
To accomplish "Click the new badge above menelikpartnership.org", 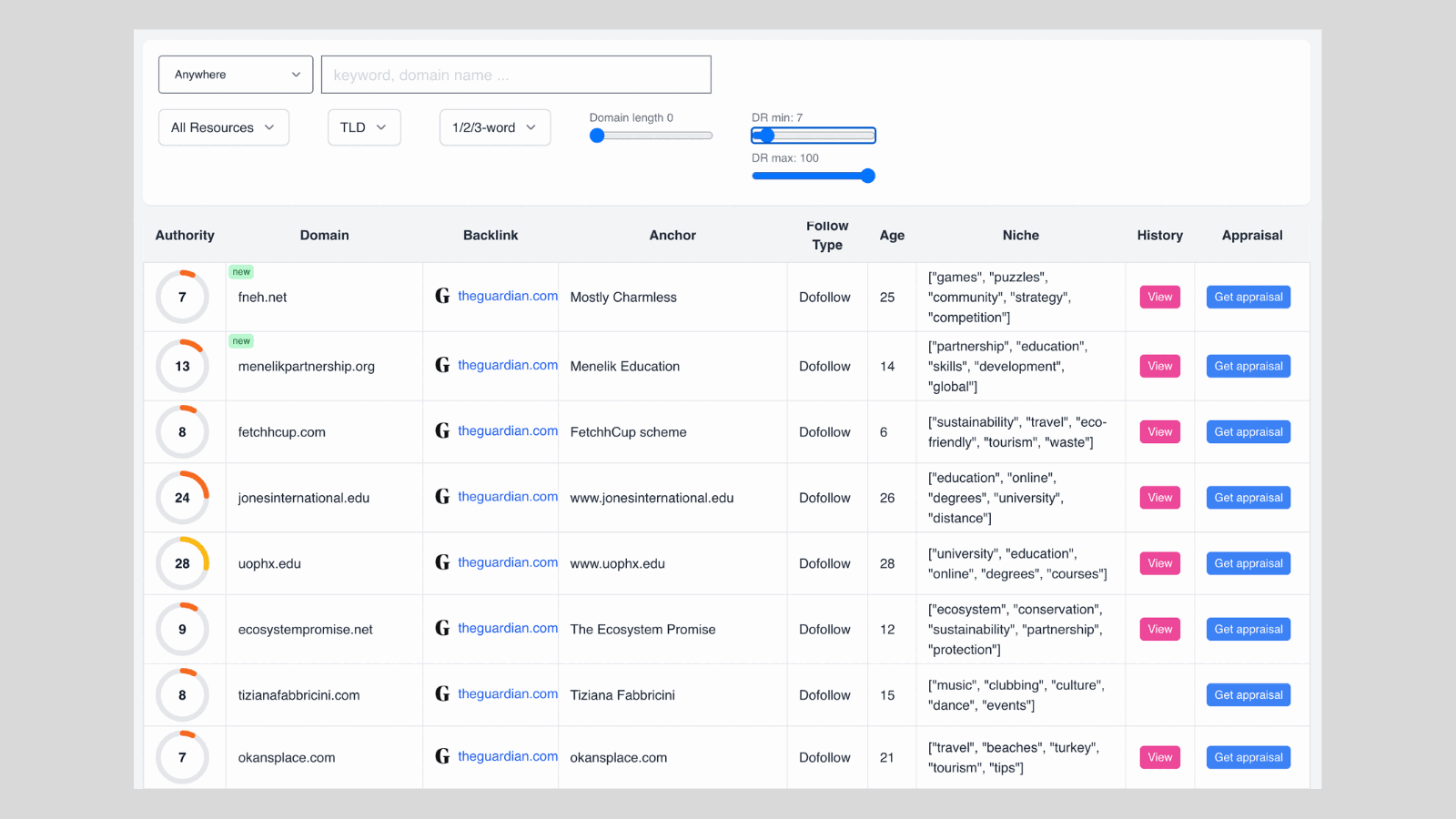I will 241,341.
